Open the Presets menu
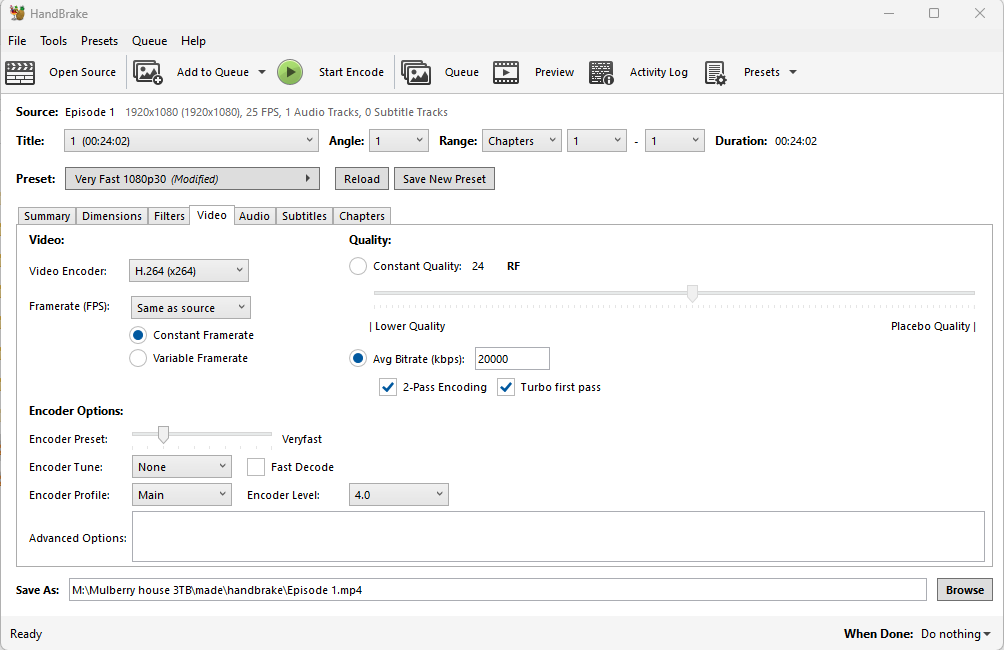The height and width of the screenshot is (650, 1004). 99,40
